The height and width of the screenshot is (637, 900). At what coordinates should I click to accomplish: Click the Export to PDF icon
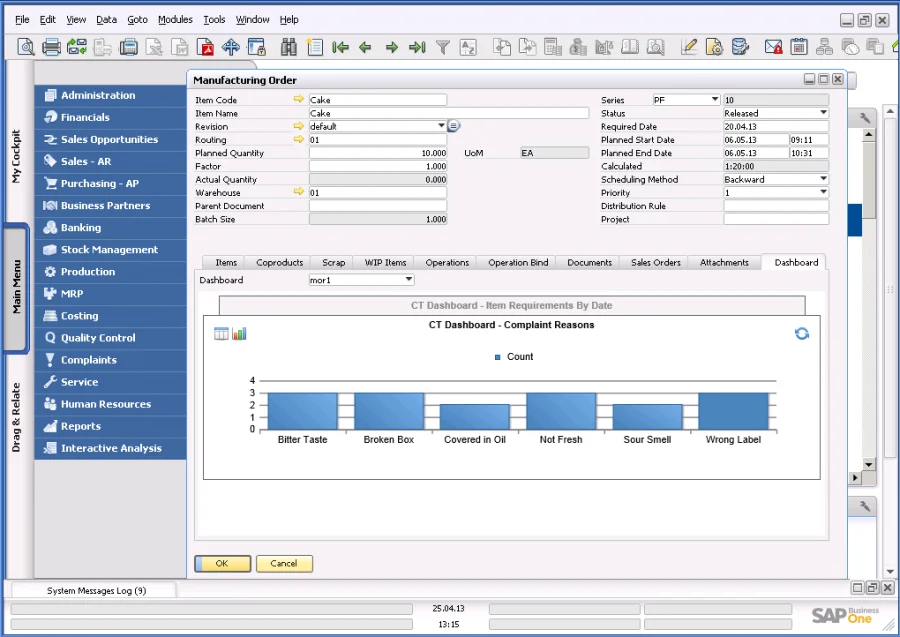coord(205,47)
